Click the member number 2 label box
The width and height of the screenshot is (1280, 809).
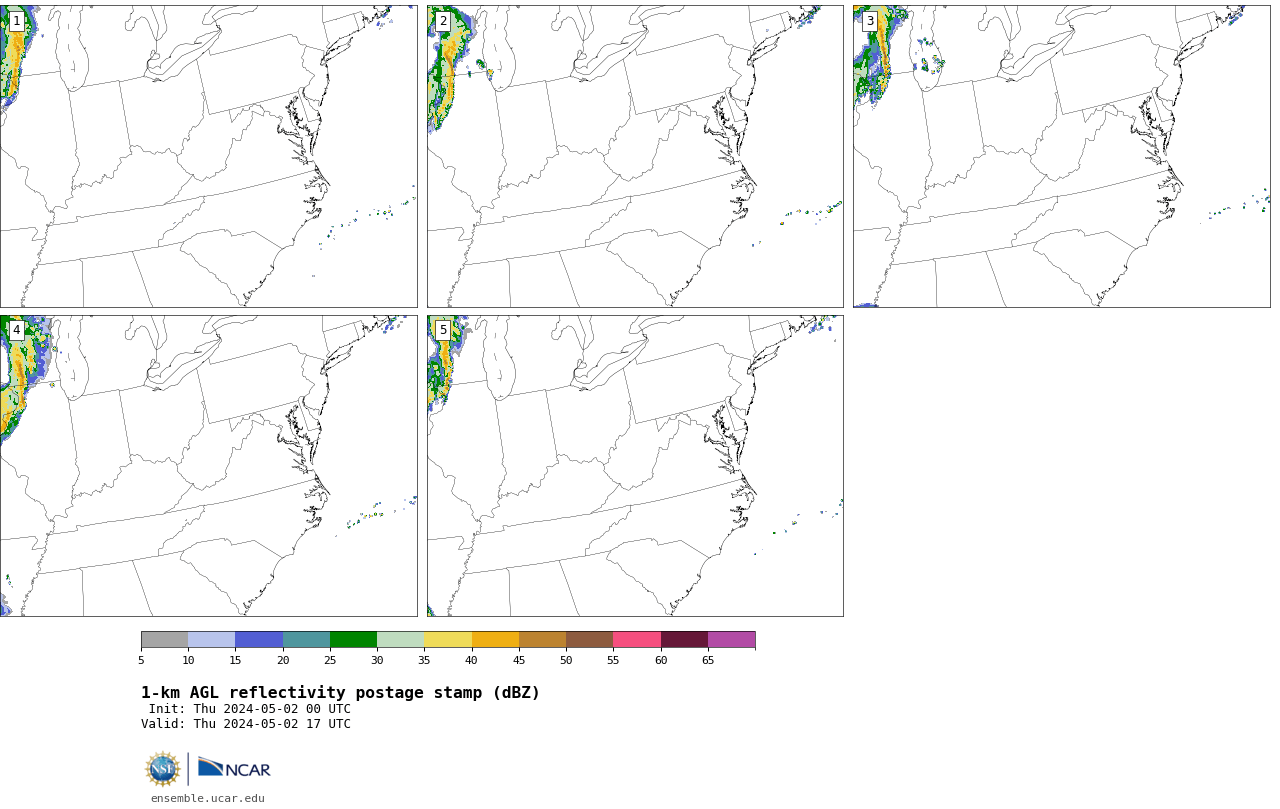443,21
